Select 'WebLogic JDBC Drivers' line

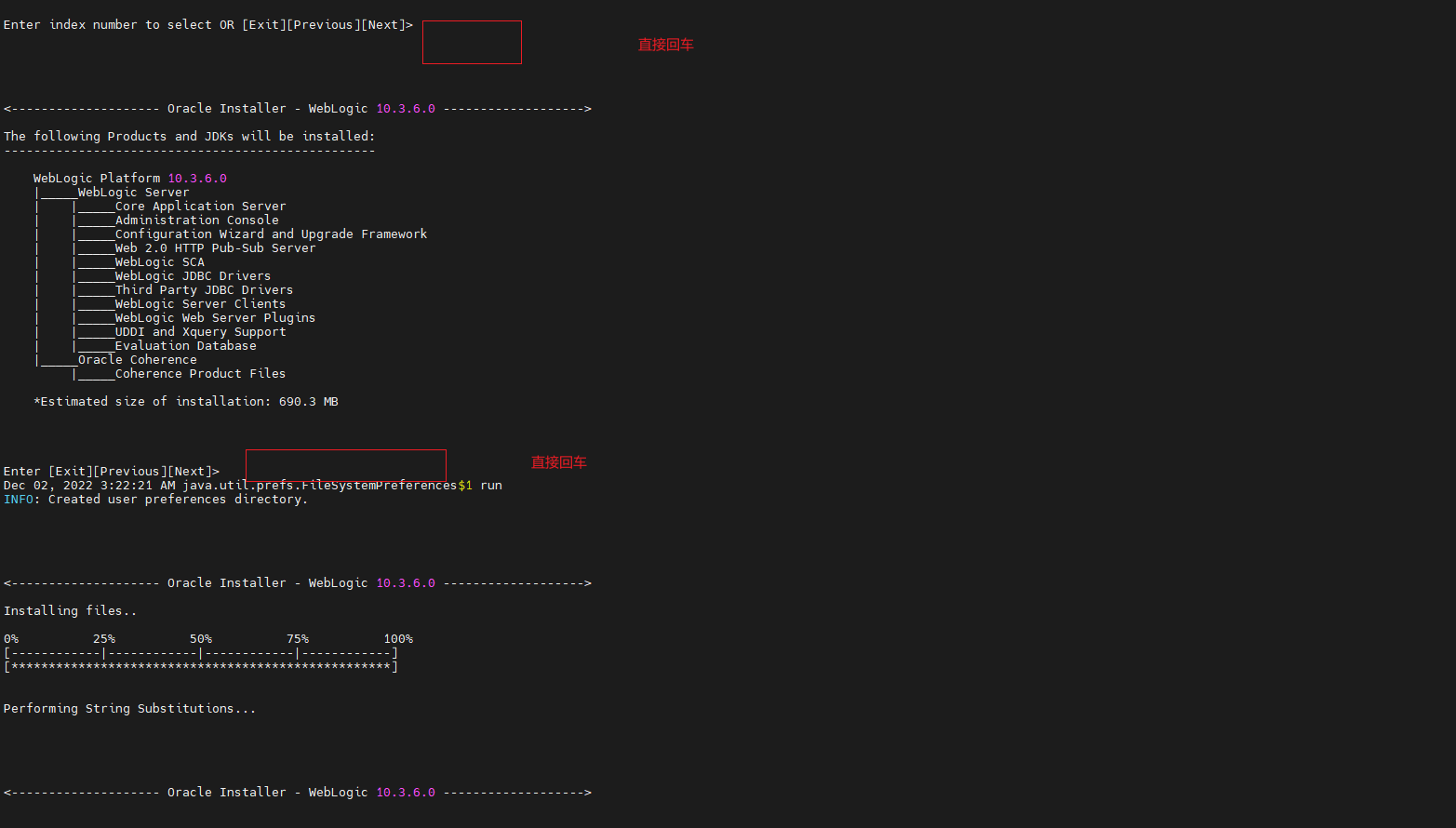coord(193,275)
